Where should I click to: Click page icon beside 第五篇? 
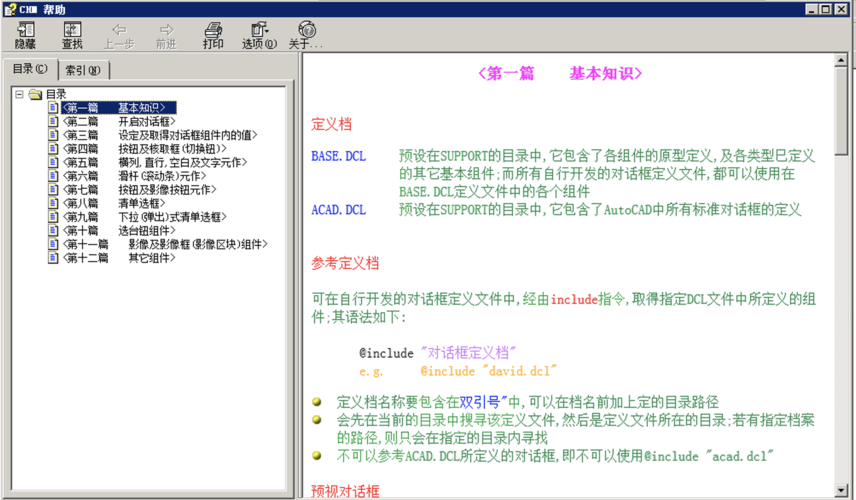coord(53,162)
